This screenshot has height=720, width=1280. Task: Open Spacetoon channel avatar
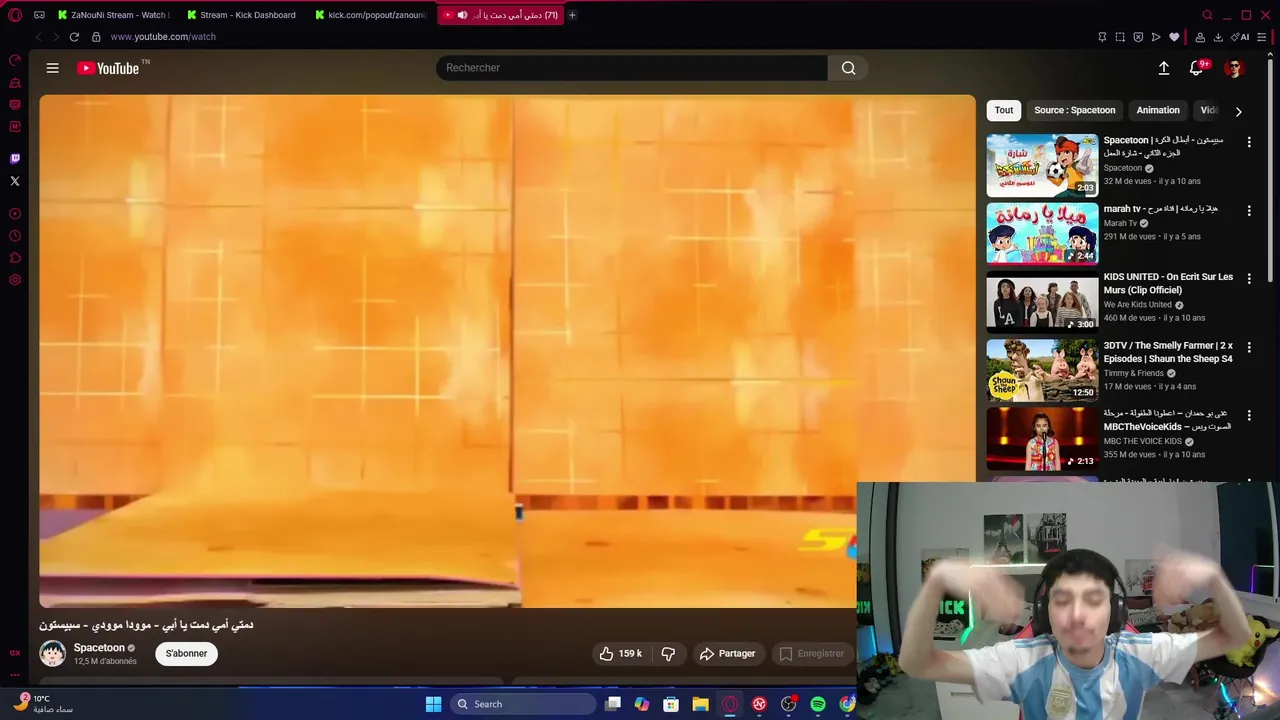coord(52,653)
